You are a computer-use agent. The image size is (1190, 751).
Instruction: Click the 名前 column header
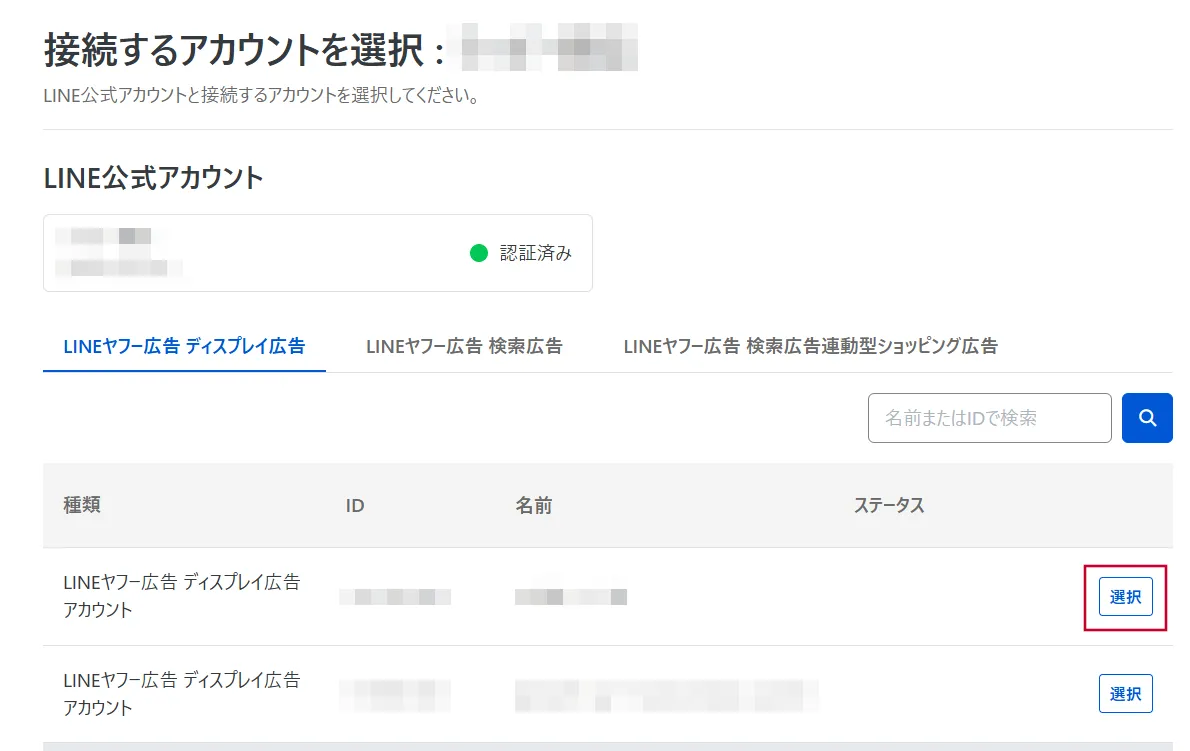point(533,506)
